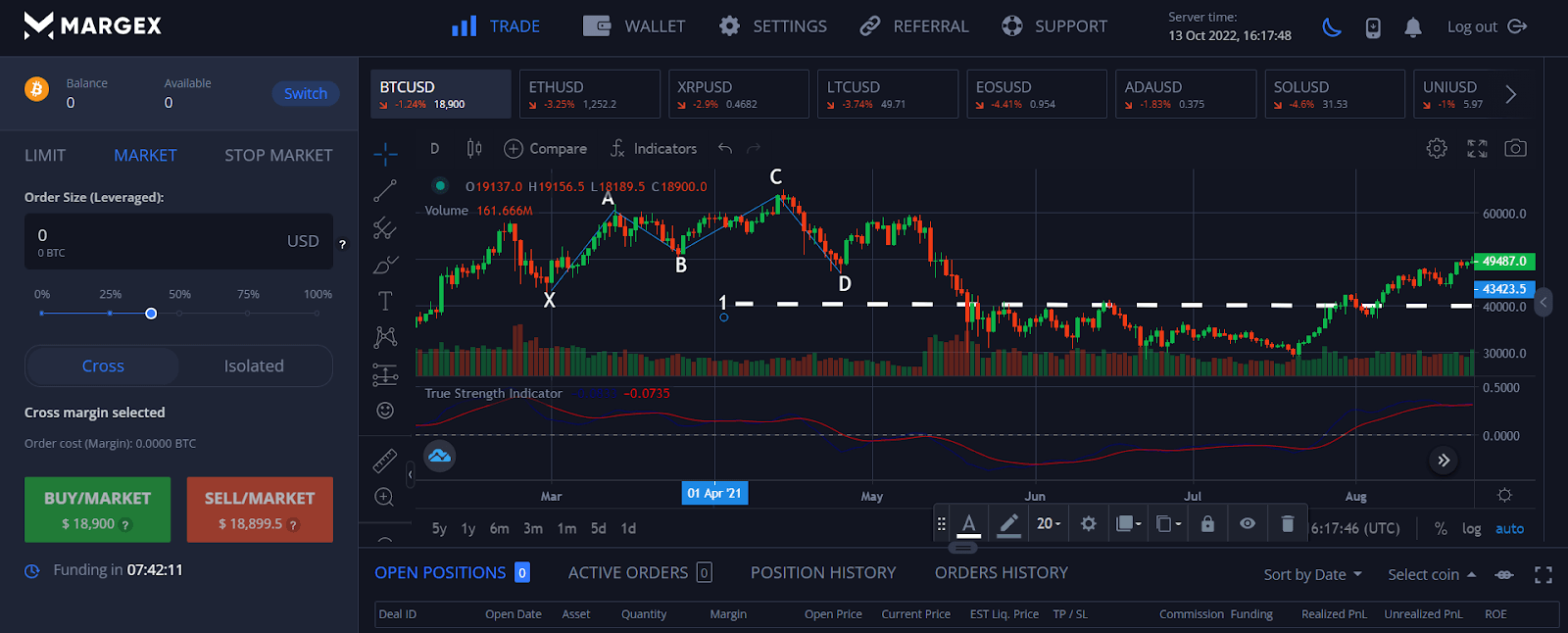This screenshot has height=633, width=1568.
Task: Click the cloud chart logo icon
Action: coord(439,456)
